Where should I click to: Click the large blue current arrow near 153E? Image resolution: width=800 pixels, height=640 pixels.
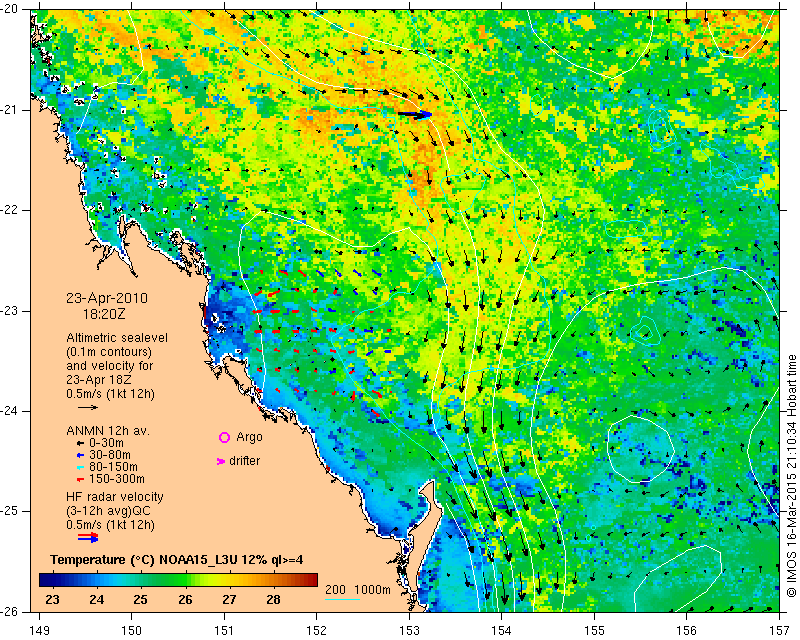pos(415,115)
